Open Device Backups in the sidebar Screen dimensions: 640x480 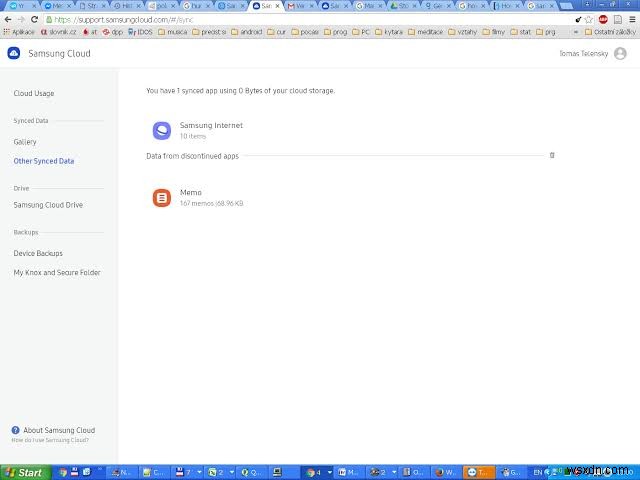pos(38,253)
